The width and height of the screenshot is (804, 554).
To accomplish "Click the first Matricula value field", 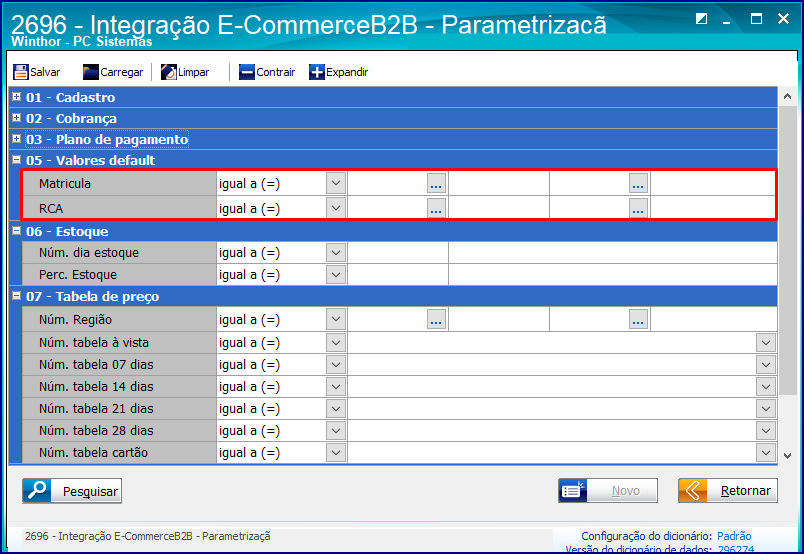I will point(388,184).
